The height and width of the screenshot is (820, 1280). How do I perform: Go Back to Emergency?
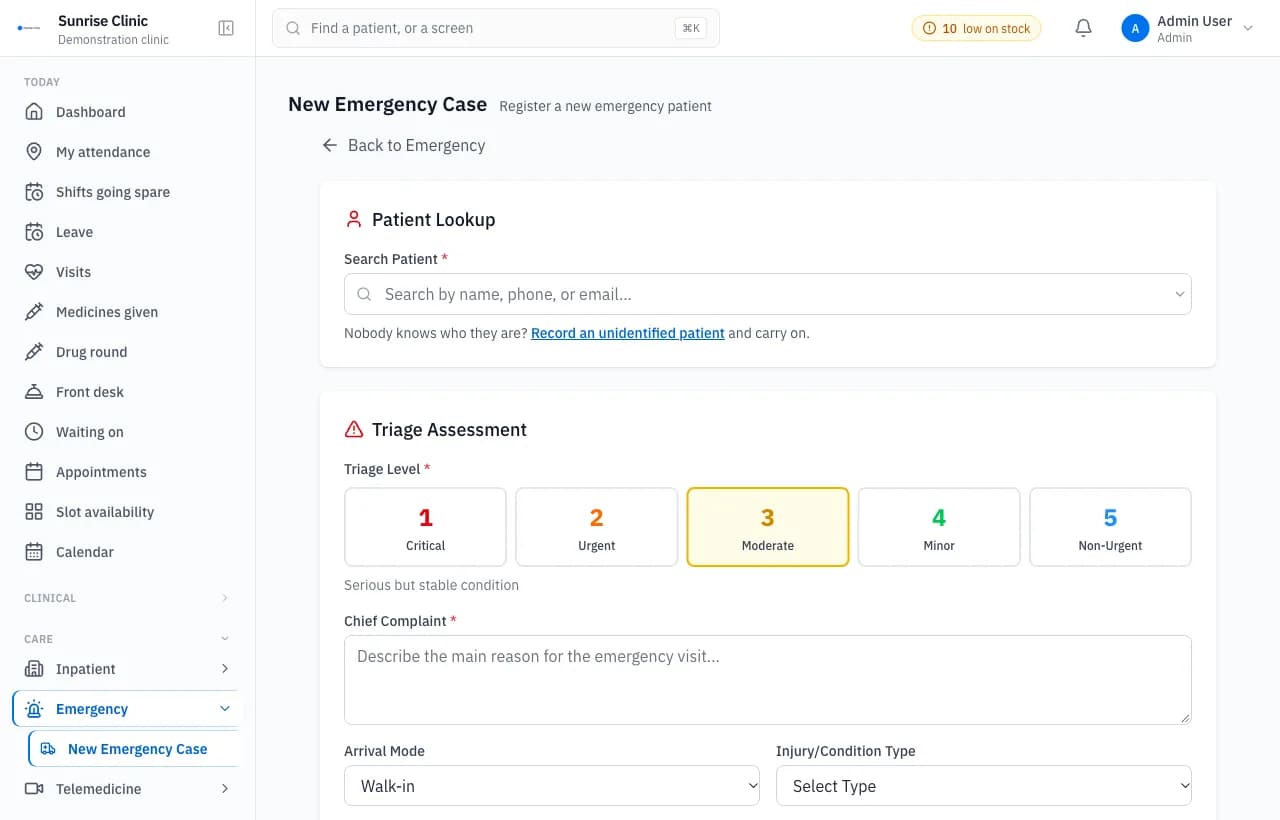click(403, 145)
